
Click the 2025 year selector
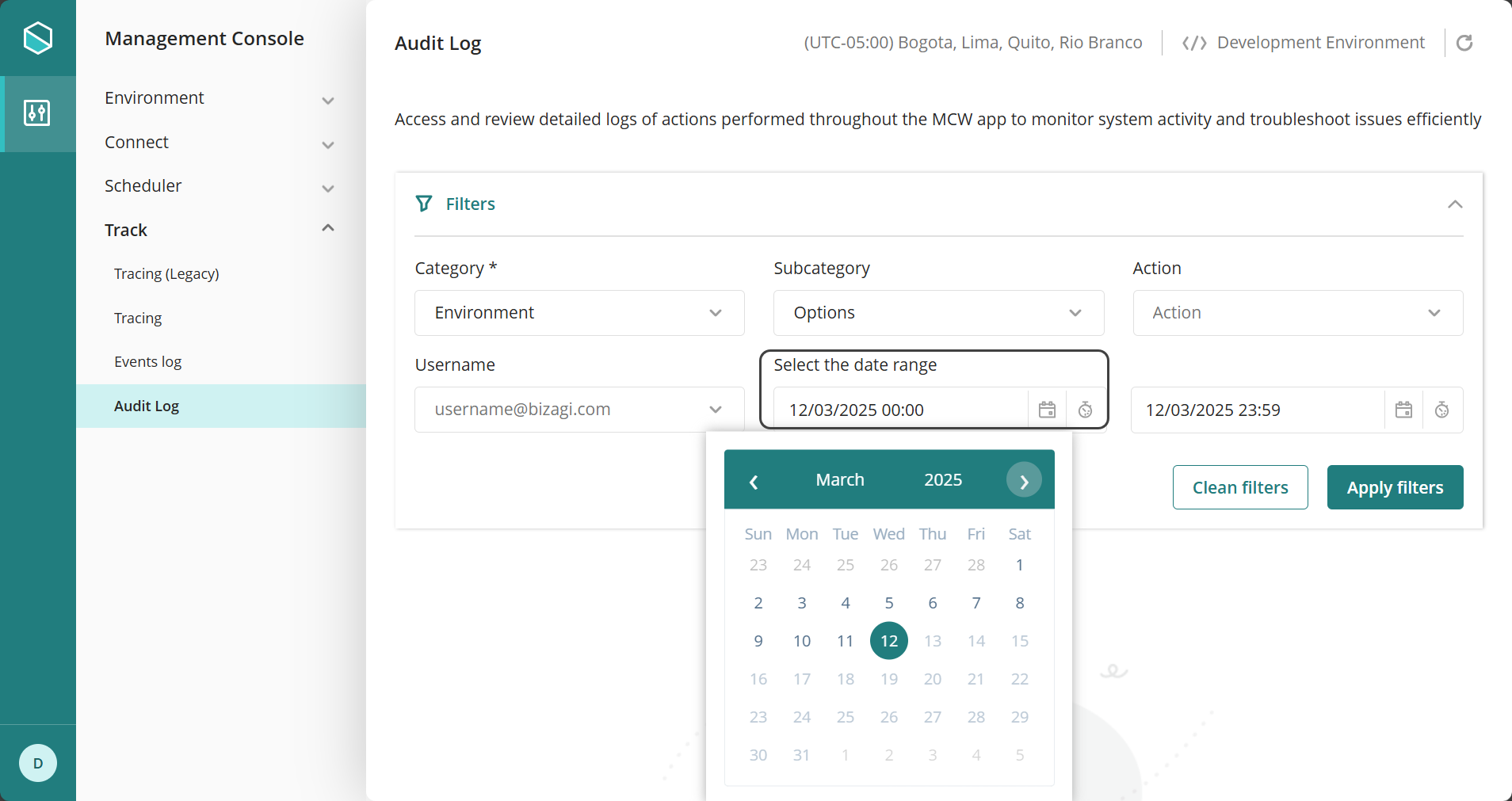click(x=943, y=480)
